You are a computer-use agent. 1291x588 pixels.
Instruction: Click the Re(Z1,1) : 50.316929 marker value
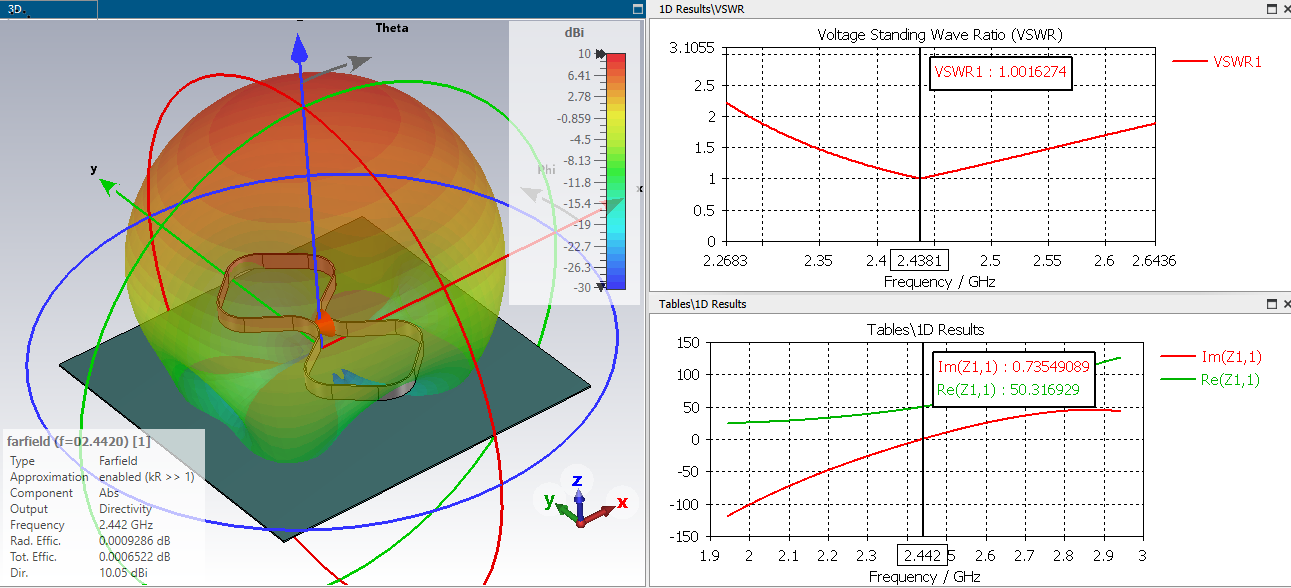click(1009, 390)
